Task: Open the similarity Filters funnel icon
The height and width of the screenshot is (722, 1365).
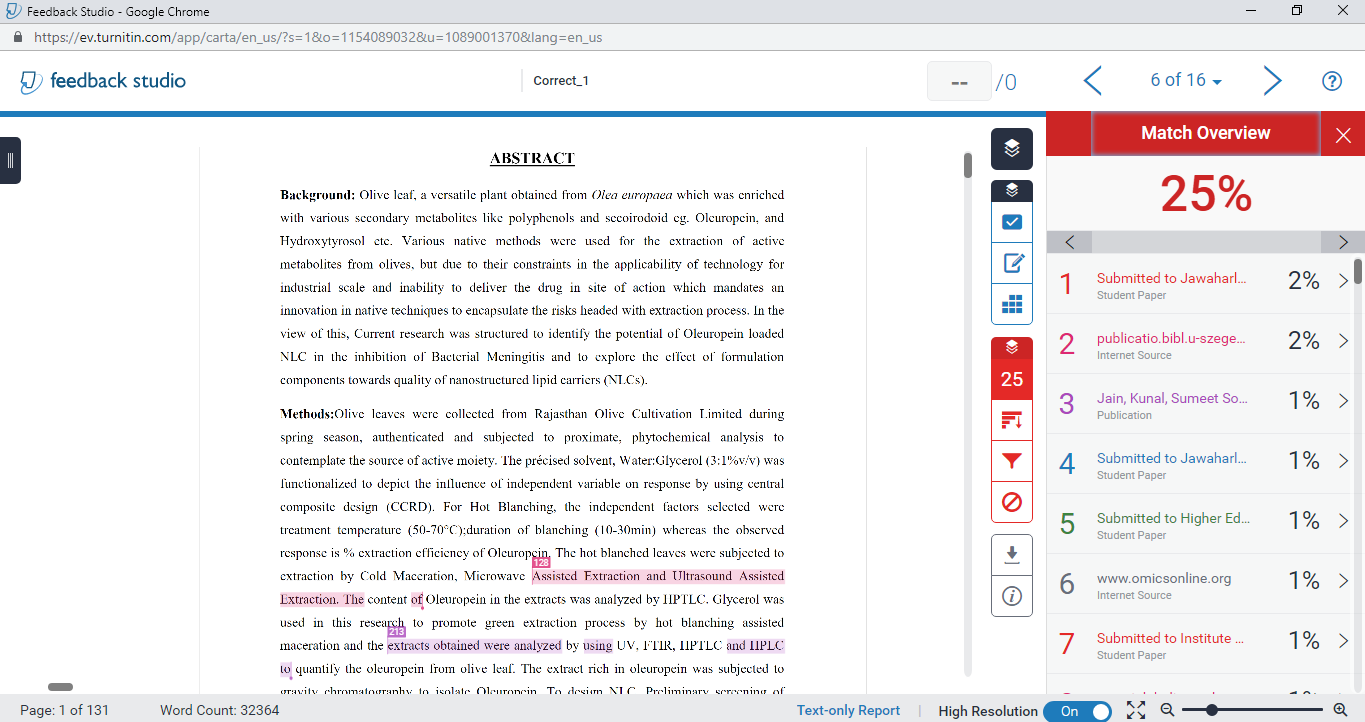Action: point(1011,461)
